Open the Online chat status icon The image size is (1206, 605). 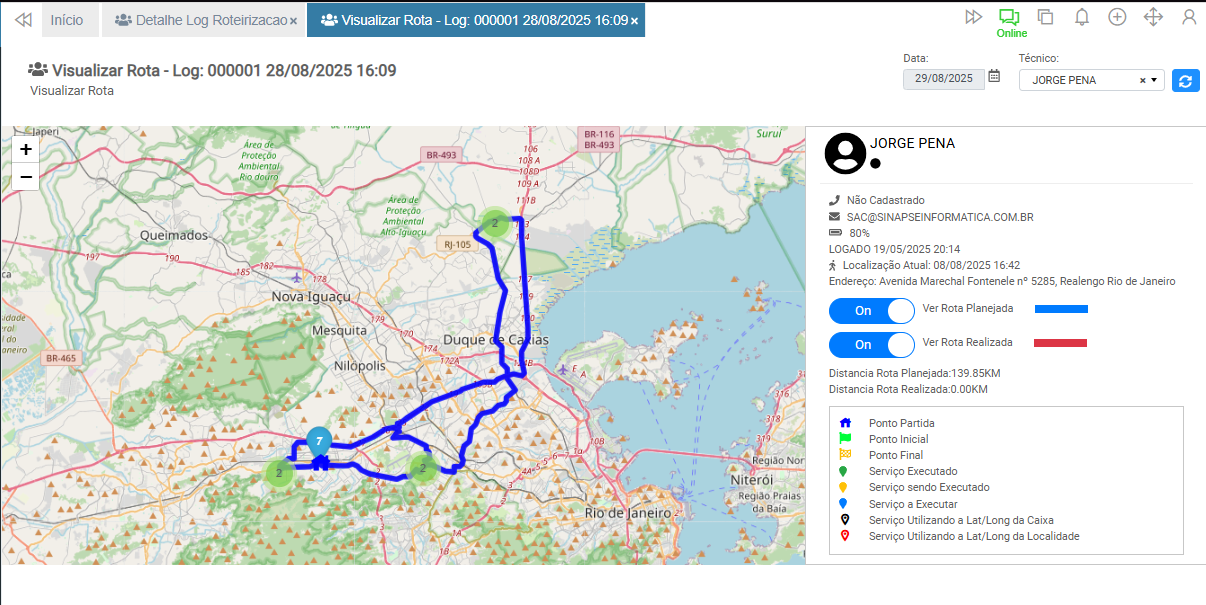pos(1010,17)
